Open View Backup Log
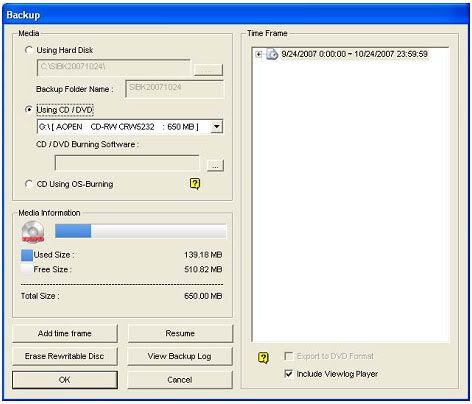 180,356
